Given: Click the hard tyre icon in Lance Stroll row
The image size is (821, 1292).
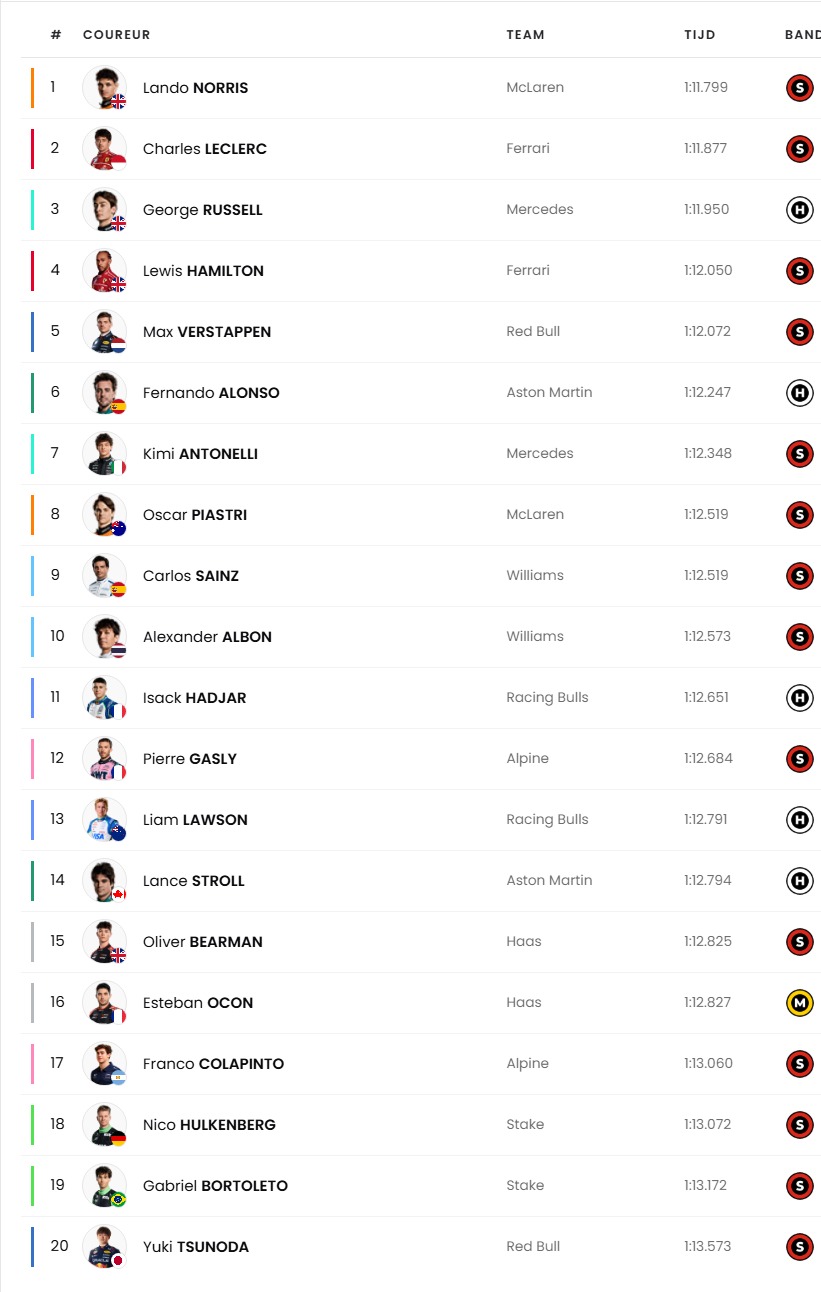Looking at the screenshot, I should (799, 881).
